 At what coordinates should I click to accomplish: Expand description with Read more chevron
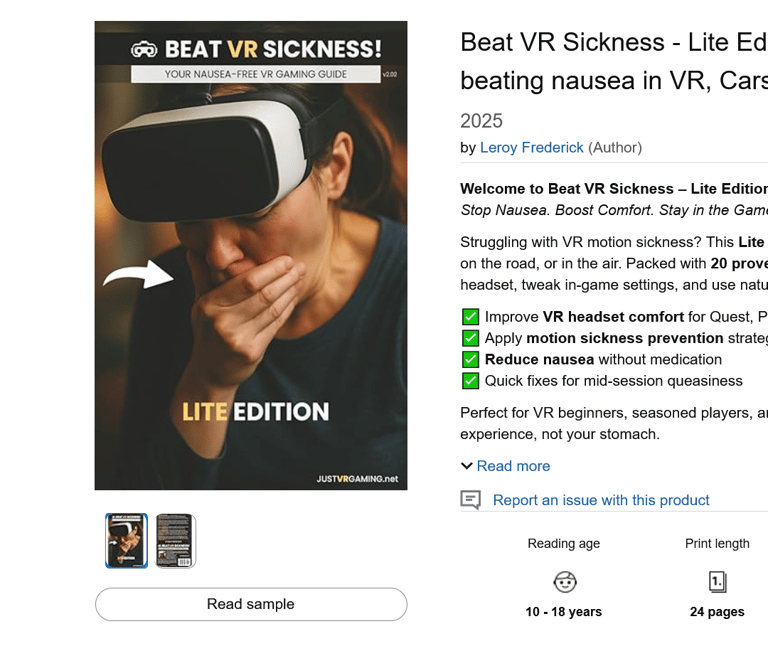(467, 466)
